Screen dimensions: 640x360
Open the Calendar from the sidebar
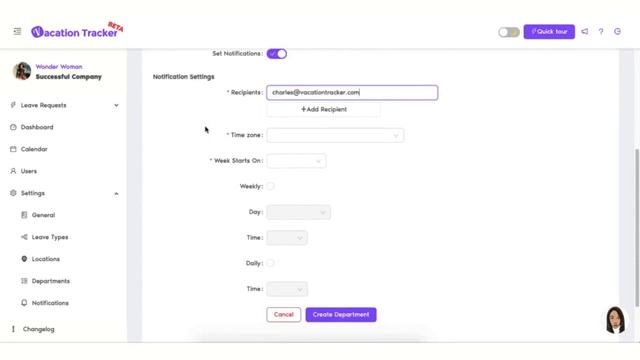coord(34,149)
